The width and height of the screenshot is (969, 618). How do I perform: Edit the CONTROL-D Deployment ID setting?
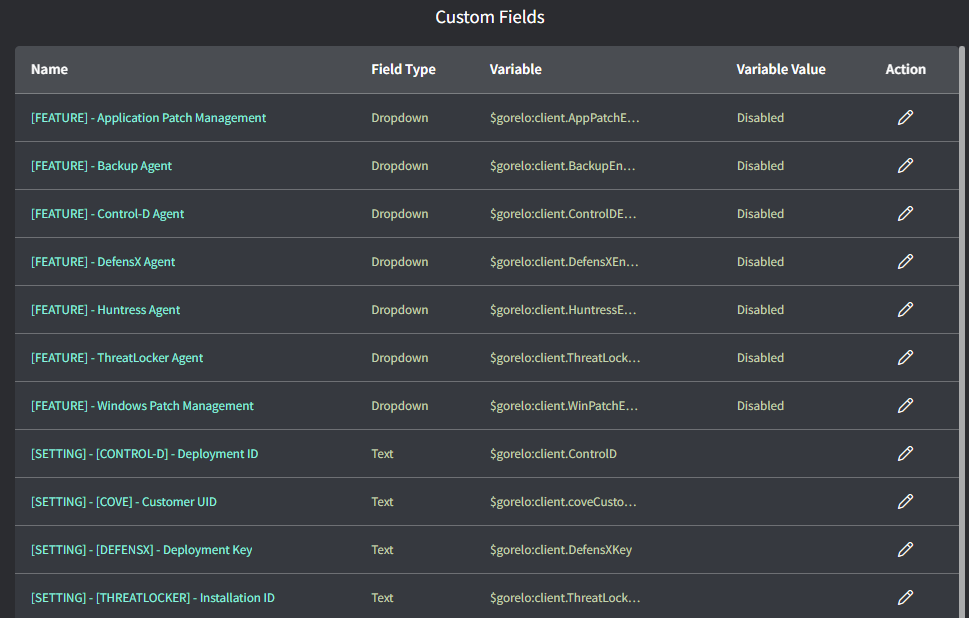point(905,454)
